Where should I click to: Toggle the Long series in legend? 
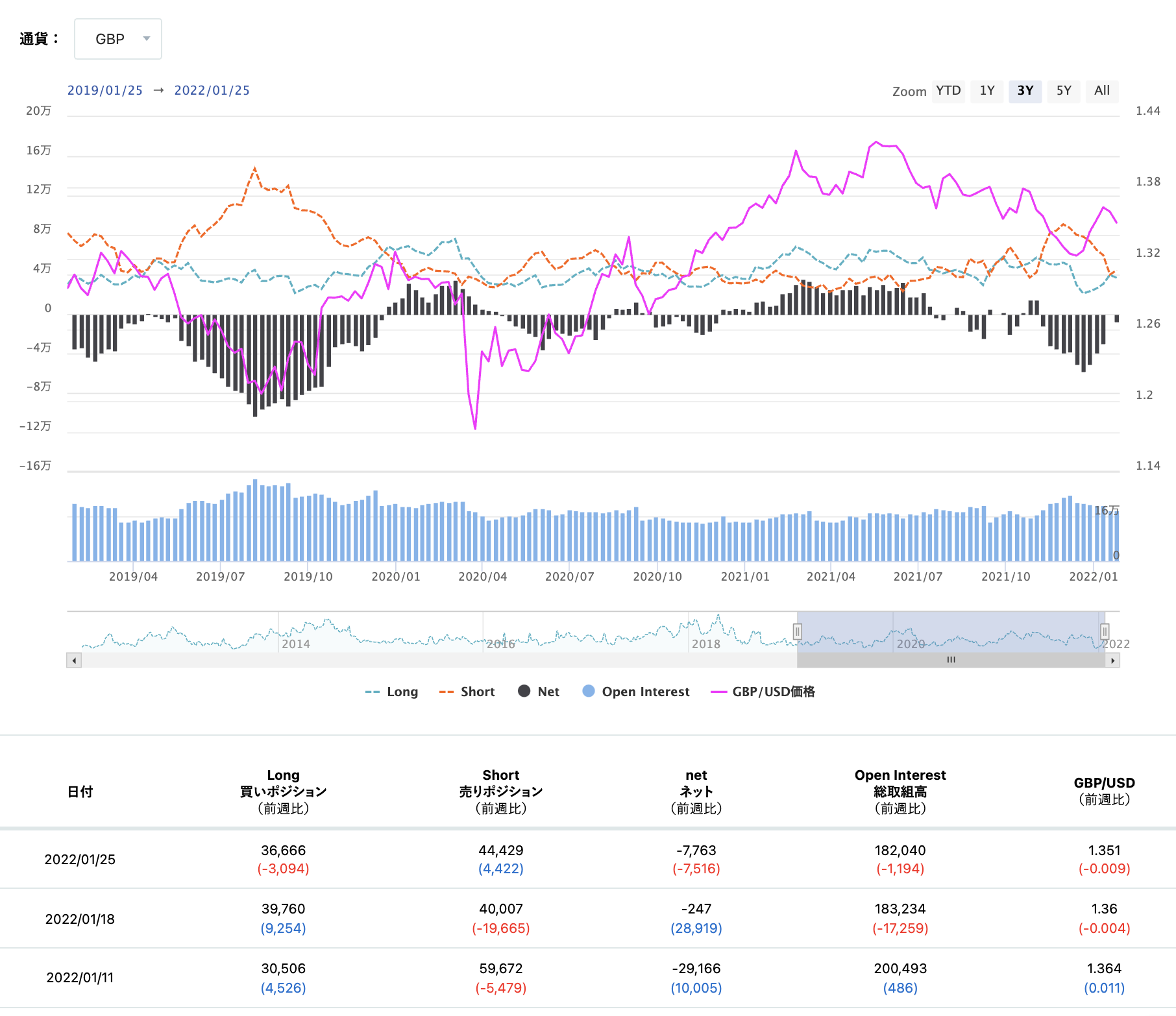(392, 692)
